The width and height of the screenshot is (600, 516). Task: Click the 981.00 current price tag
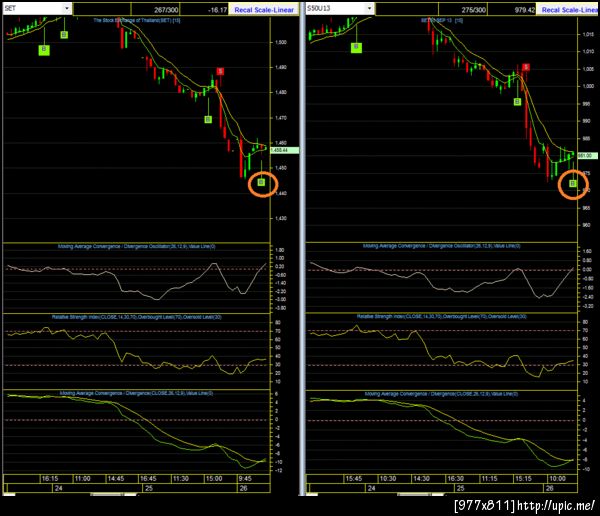587,155
